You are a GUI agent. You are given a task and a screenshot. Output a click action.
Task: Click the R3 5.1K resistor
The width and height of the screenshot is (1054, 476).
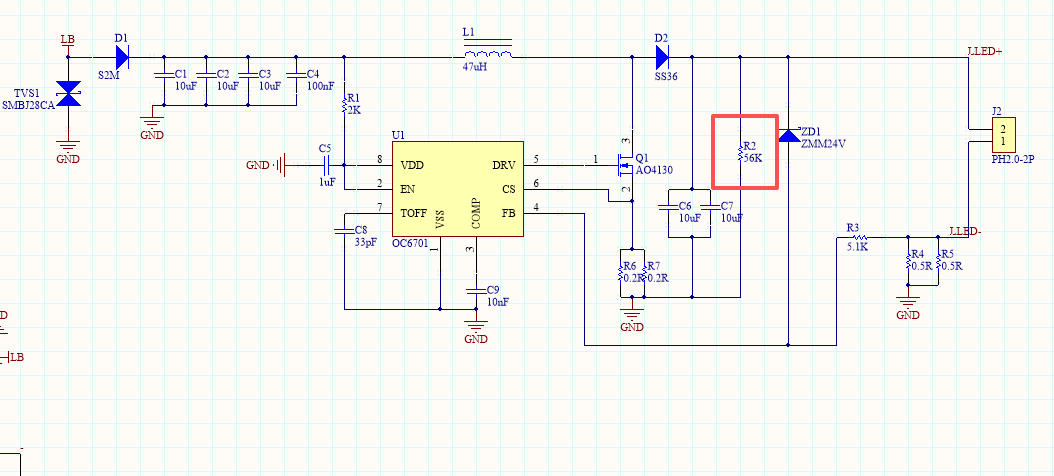click(x=854, y=237)
